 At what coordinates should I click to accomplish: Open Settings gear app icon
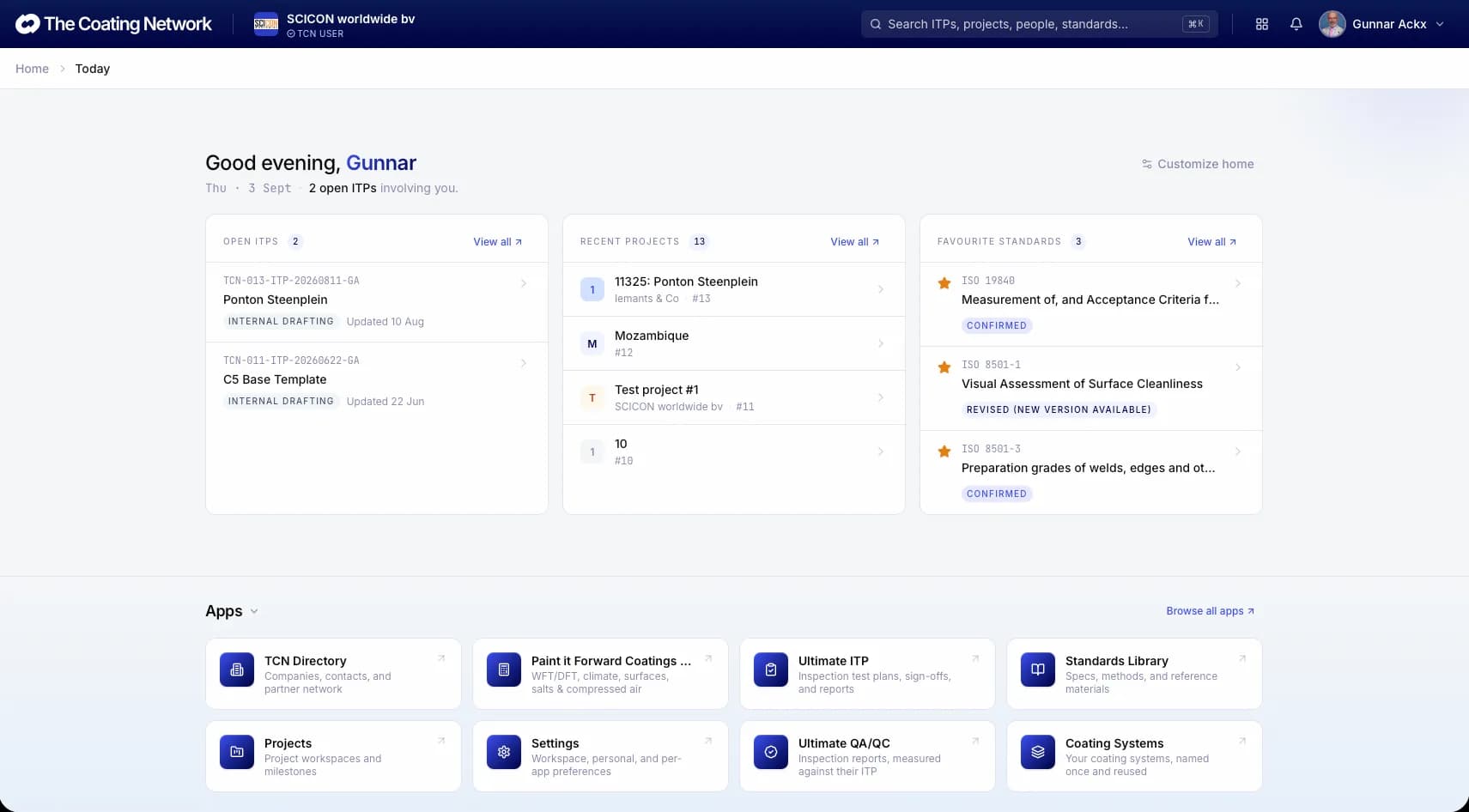point(504,752)
